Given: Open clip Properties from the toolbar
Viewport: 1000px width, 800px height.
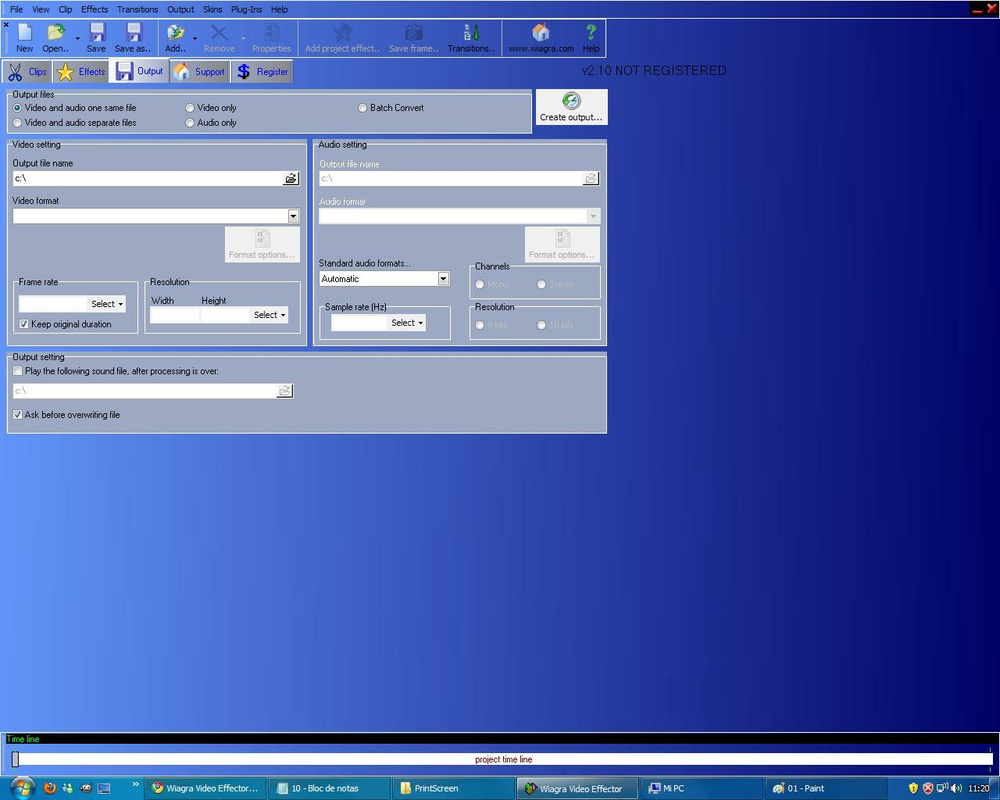Looking at the screenshot, I should point(272,38).
